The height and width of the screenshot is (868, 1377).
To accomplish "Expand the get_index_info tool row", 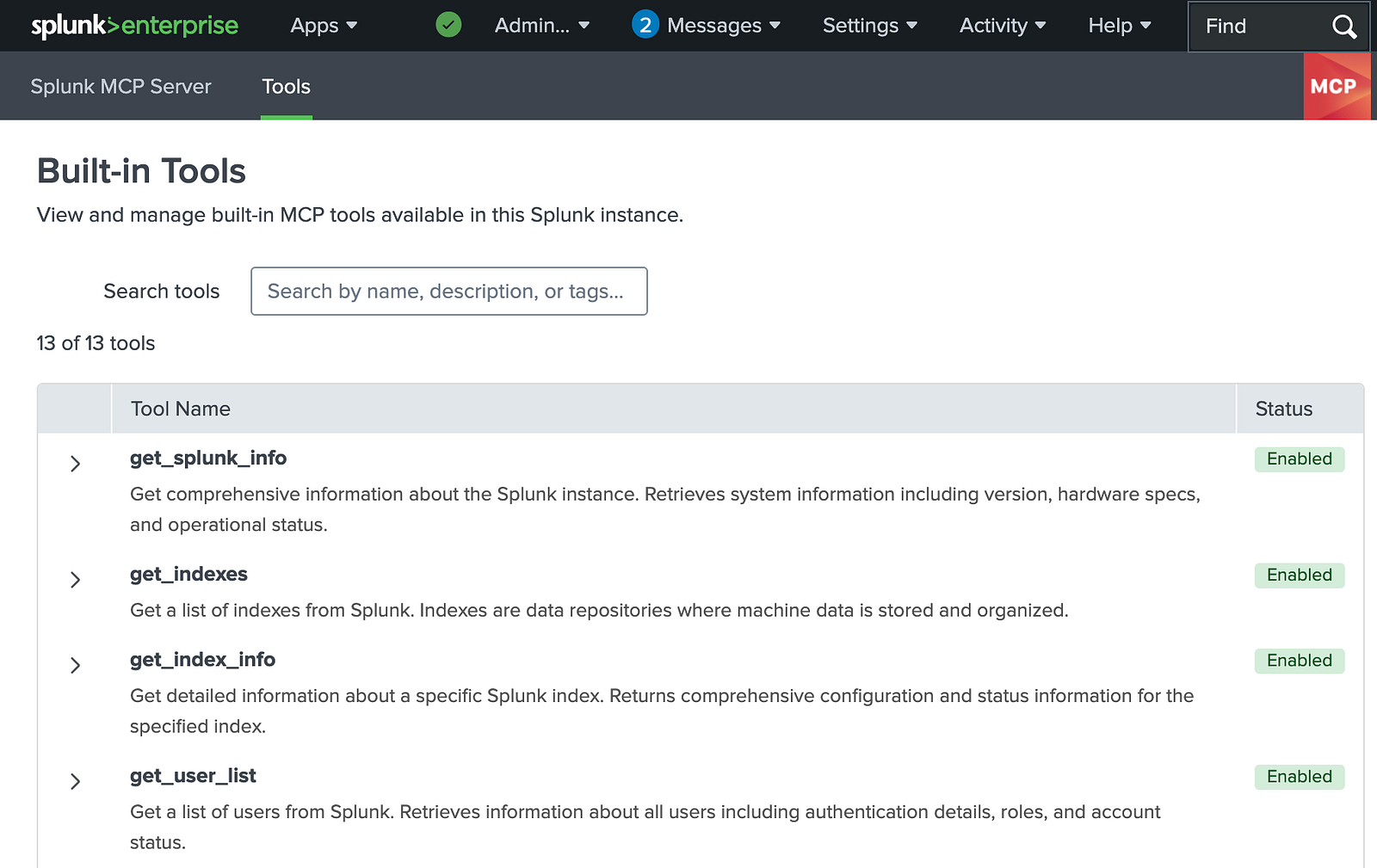I will click(75, 665).
